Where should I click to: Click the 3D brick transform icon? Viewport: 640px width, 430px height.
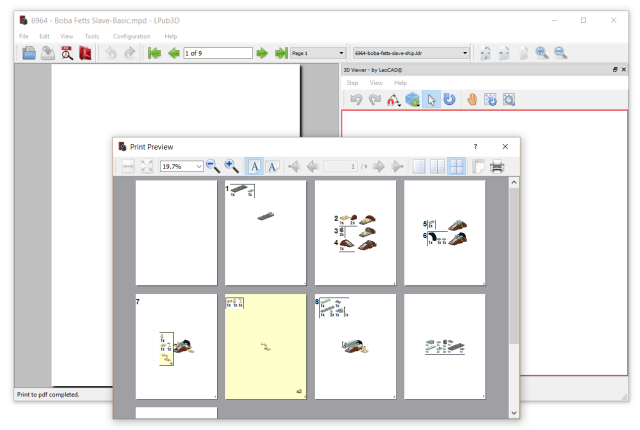tap(413, 100)
